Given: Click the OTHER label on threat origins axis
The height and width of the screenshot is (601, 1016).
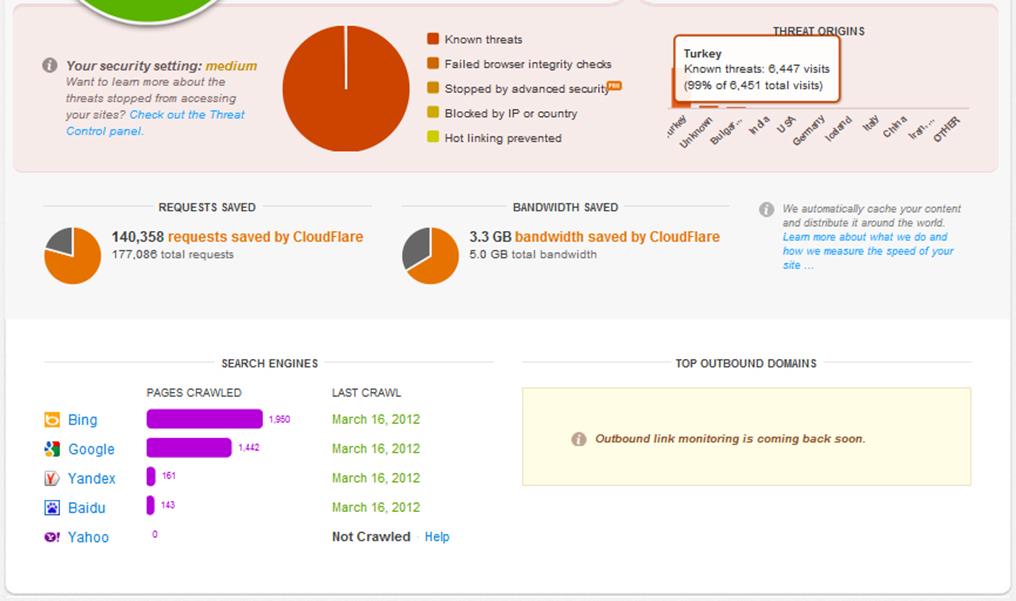Looking at the screenshot, I should pos(947,130).
